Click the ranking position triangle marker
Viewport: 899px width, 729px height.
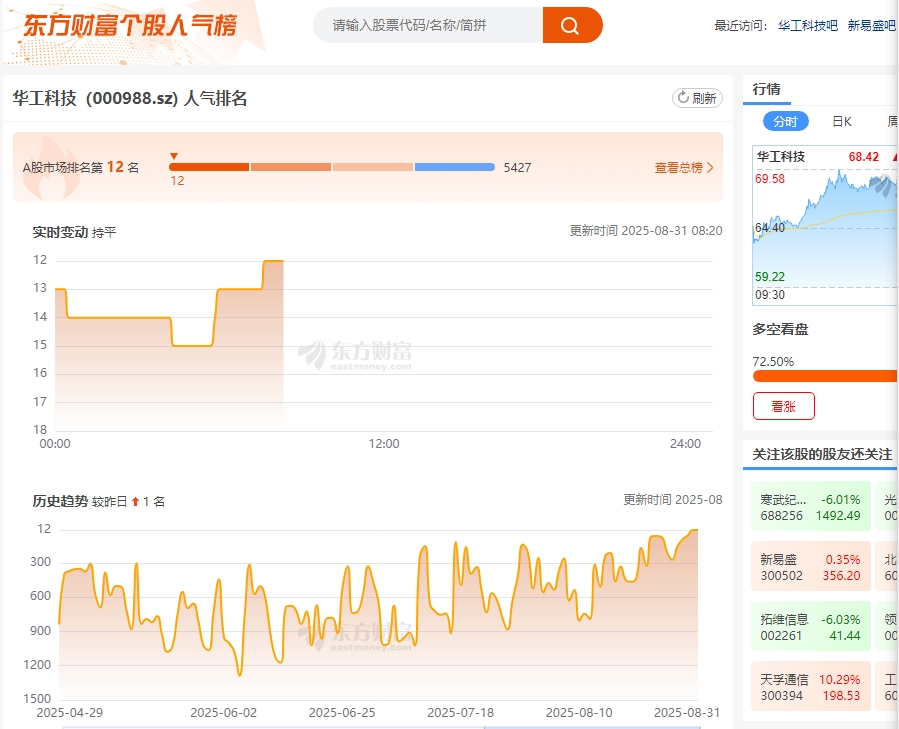pyautogui.click(x=174, y=156)
